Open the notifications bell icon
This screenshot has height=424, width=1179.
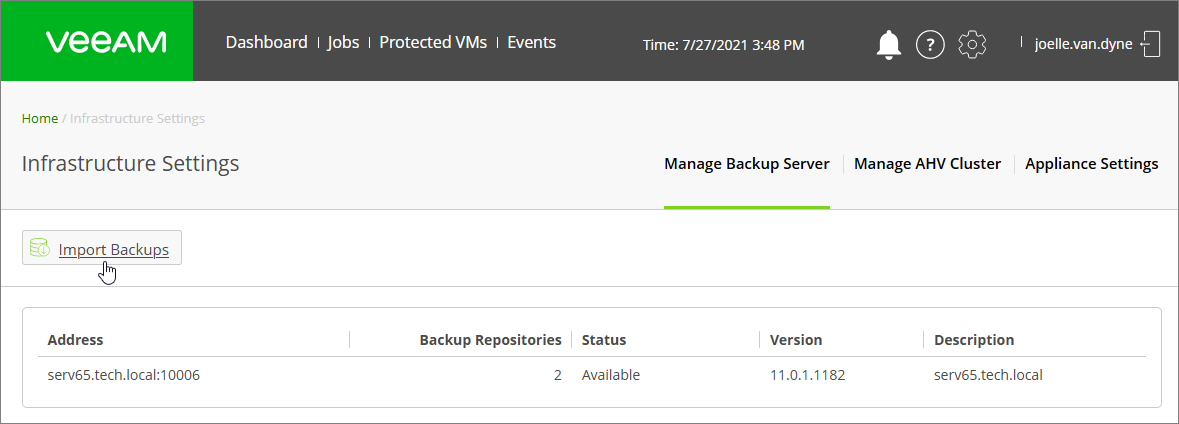[x=889, y=45]
